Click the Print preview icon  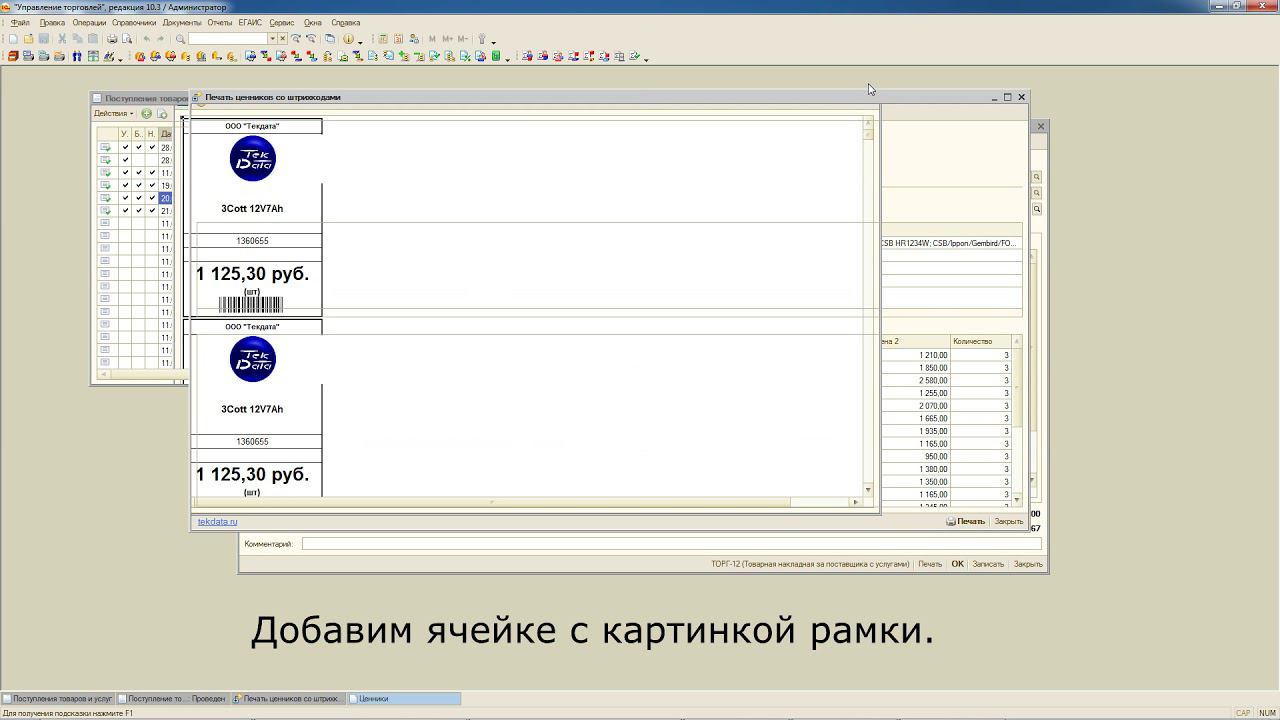tap(127, 39)
